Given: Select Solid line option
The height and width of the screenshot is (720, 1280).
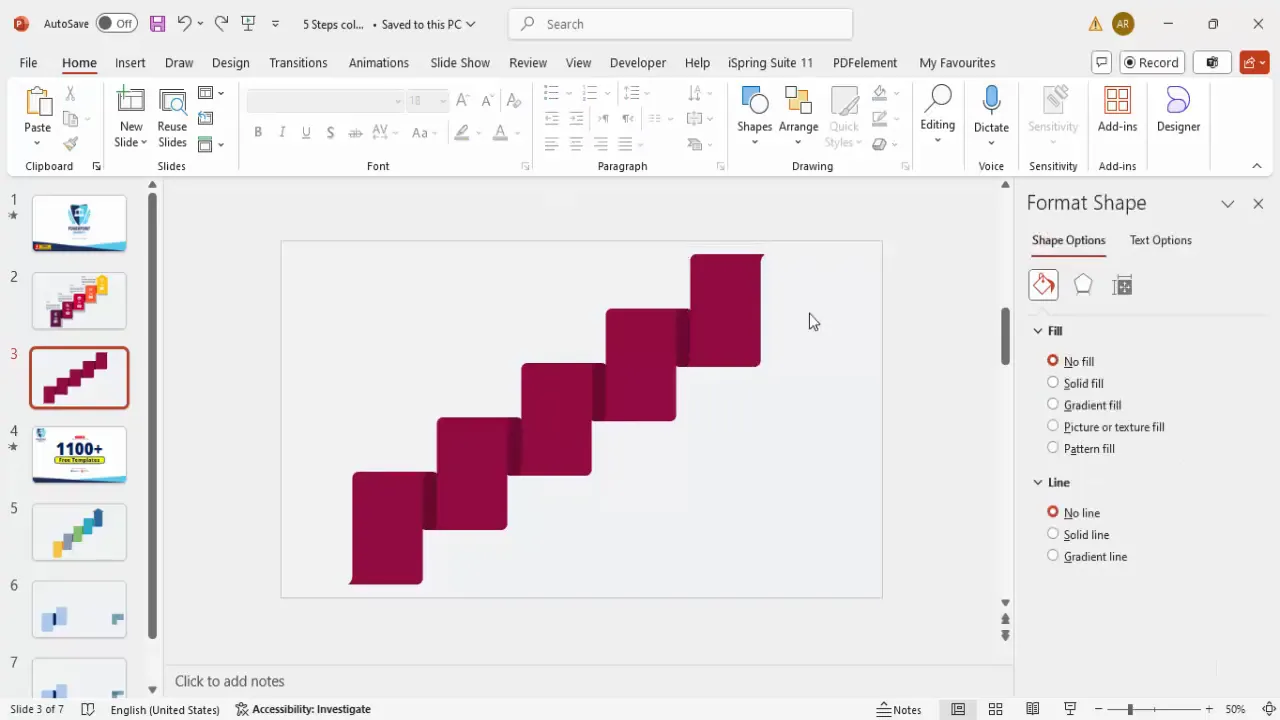Looking at the screenshot, I should pos(1078,535).
